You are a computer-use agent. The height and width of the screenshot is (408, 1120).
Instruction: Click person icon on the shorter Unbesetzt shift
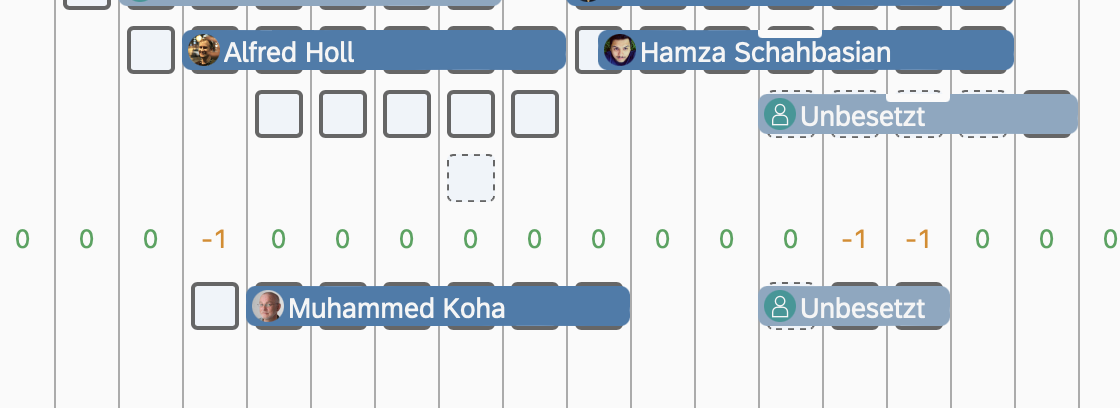coord(780,307)
